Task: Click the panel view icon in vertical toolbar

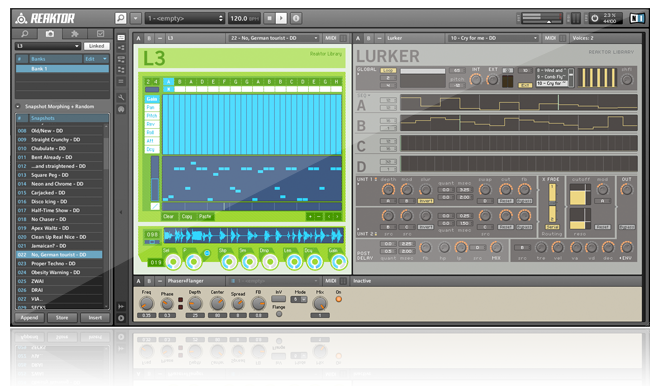Action: coord(121,37)
